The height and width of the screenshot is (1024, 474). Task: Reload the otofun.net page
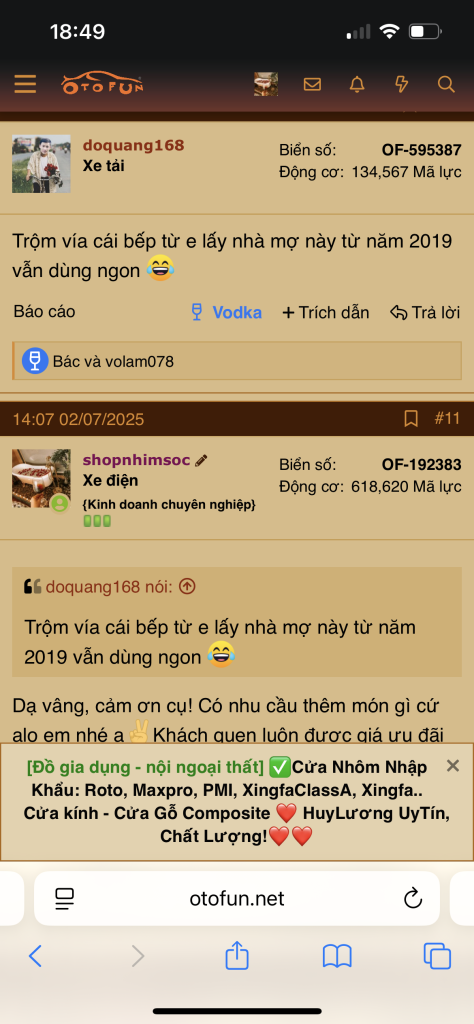click(413, 899)
